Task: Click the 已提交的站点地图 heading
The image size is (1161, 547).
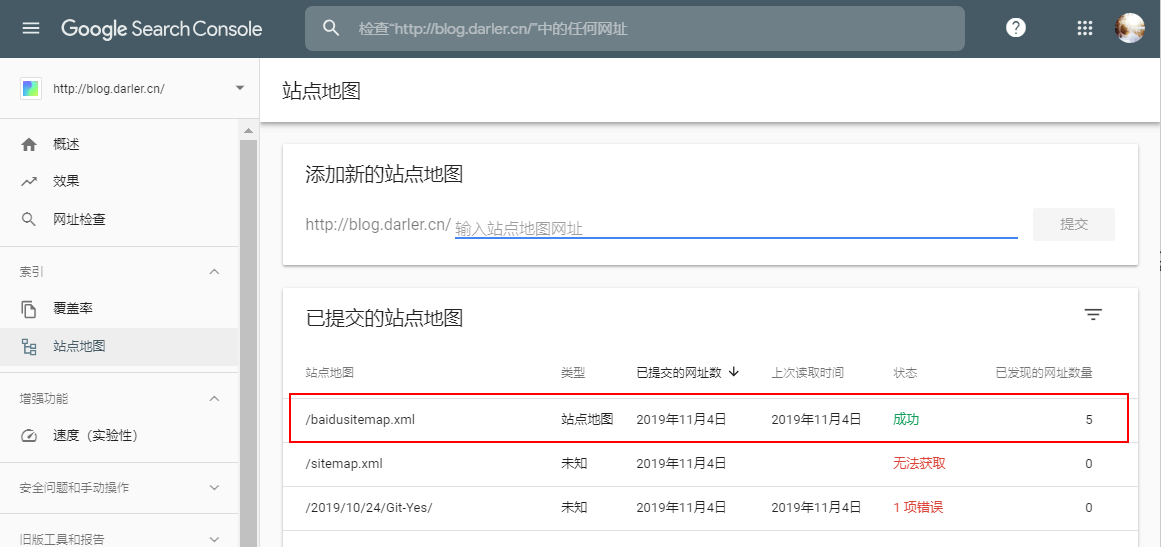Action: [384, 318]
